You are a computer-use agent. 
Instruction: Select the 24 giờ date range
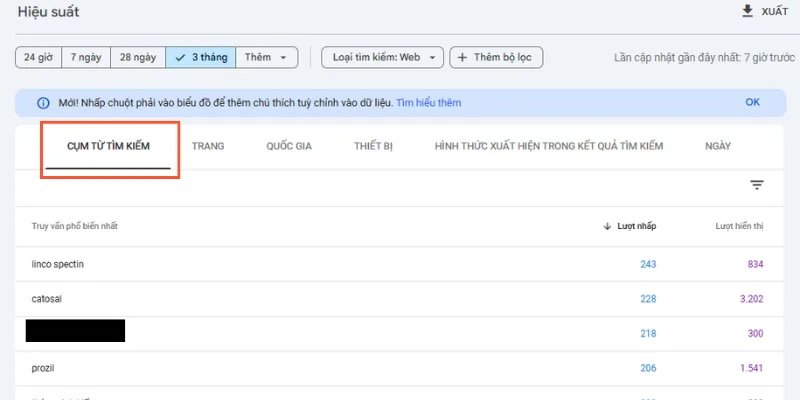pyautogui.click(x=38, y=57)
